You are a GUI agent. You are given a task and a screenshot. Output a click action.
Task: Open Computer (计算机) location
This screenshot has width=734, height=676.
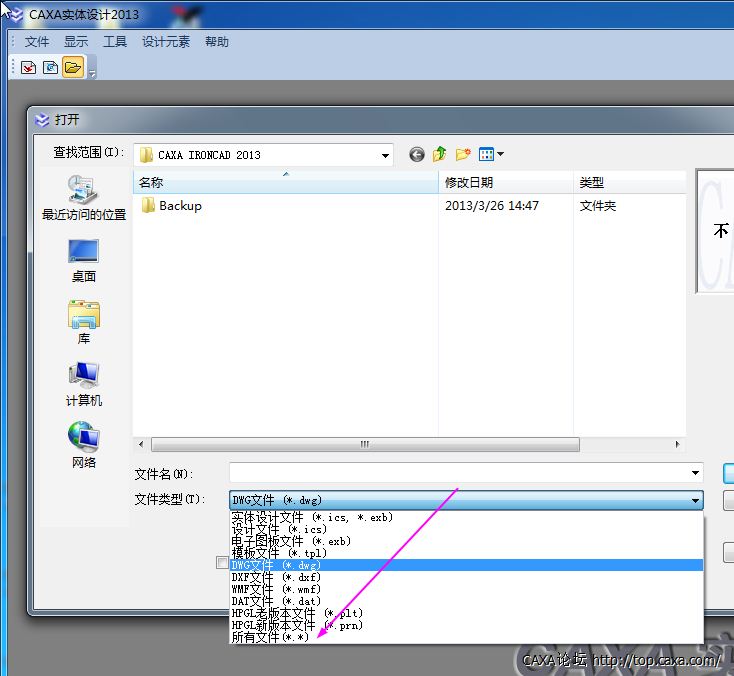pyautogui.click(x=84, y=384)
